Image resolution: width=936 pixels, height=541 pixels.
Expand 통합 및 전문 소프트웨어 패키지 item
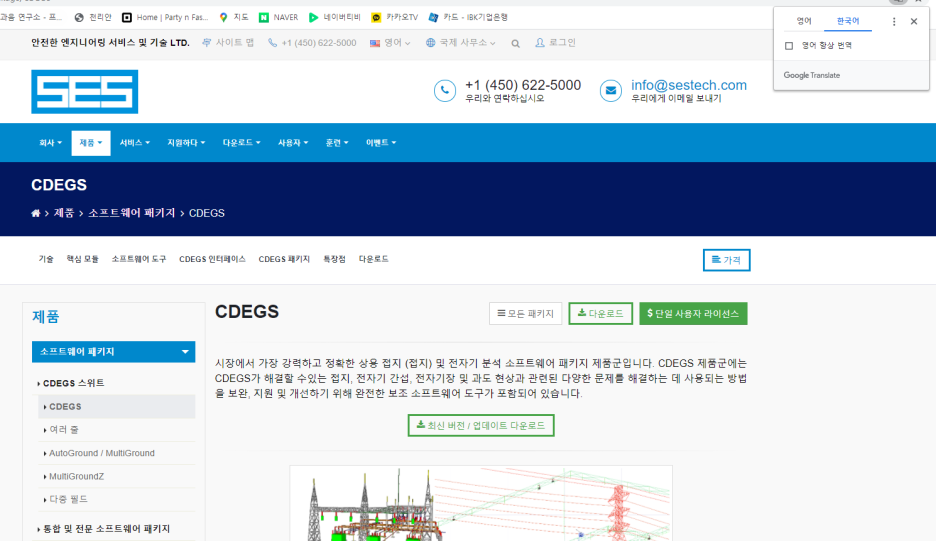[106, 529]
